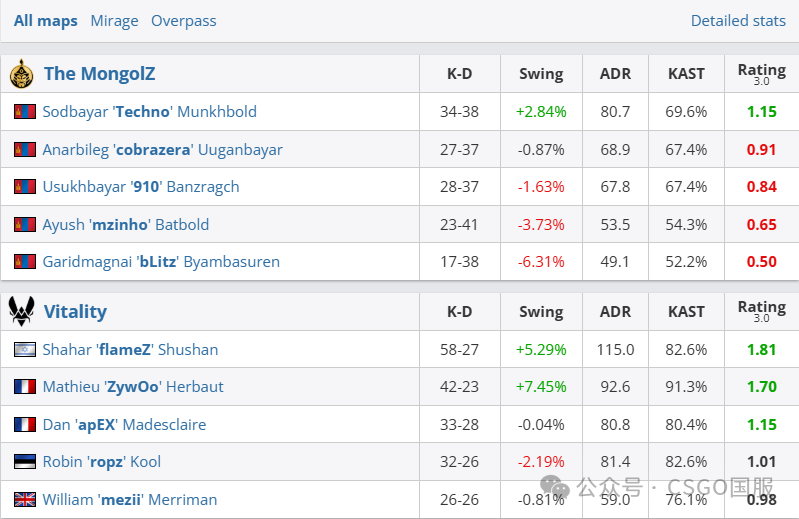
Task: Click the UK flag beside mezii
Action: (25, 500)
